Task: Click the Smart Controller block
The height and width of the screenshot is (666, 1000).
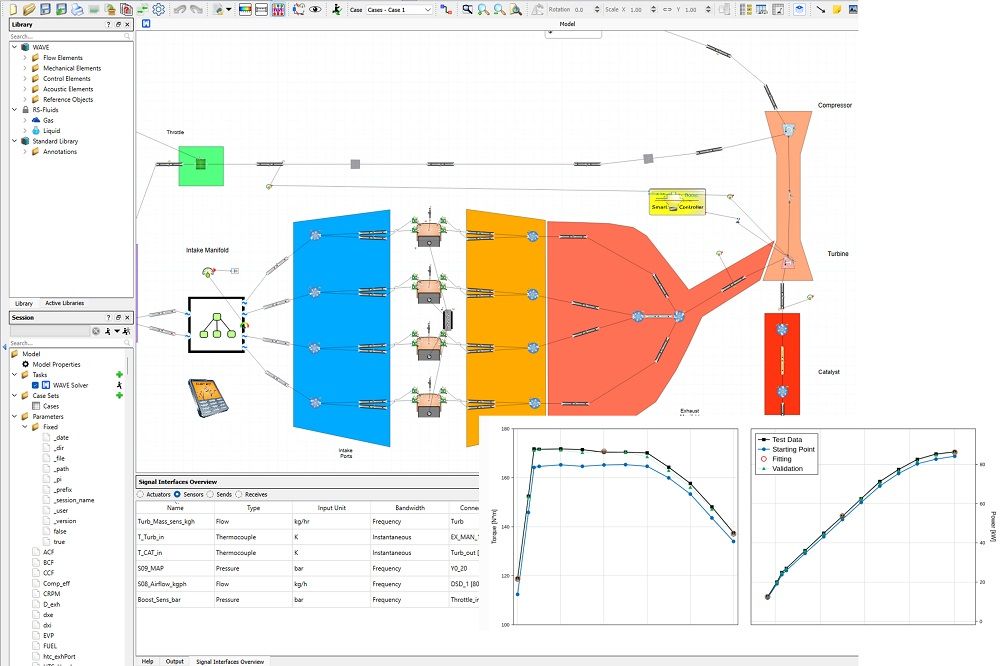Action: [677, 202]
